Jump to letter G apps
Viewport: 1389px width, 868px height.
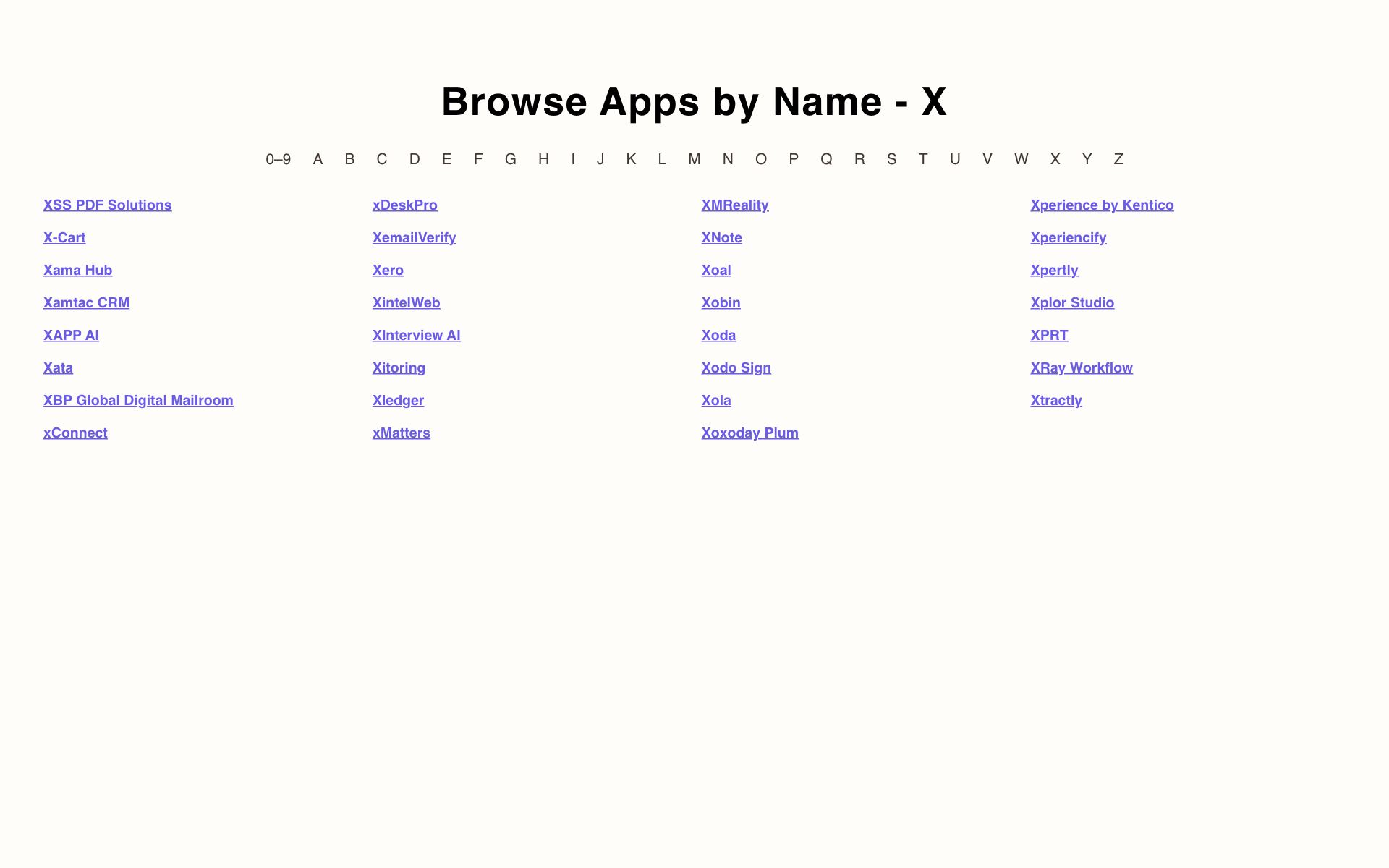coord(511,159)
